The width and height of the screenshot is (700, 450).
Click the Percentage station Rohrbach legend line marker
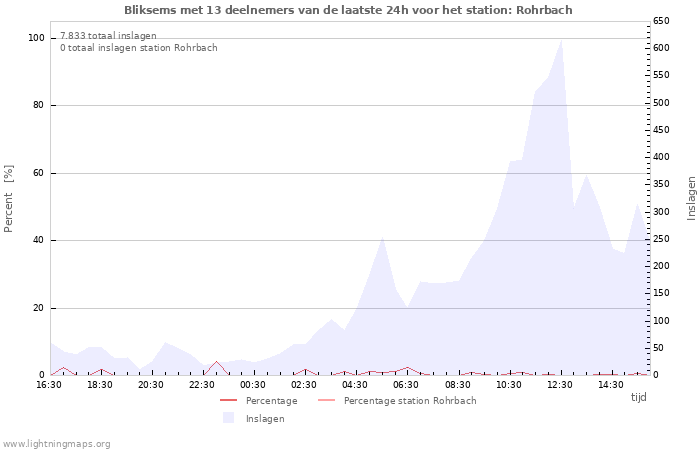point(326,401)
